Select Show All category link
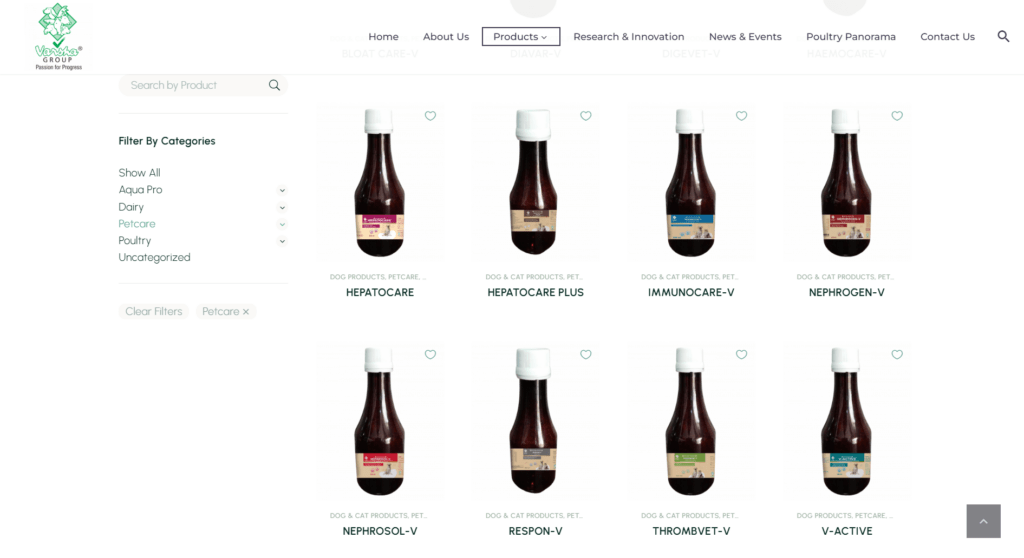Screen dimensions: 1024x558 (x=139, y=172)
